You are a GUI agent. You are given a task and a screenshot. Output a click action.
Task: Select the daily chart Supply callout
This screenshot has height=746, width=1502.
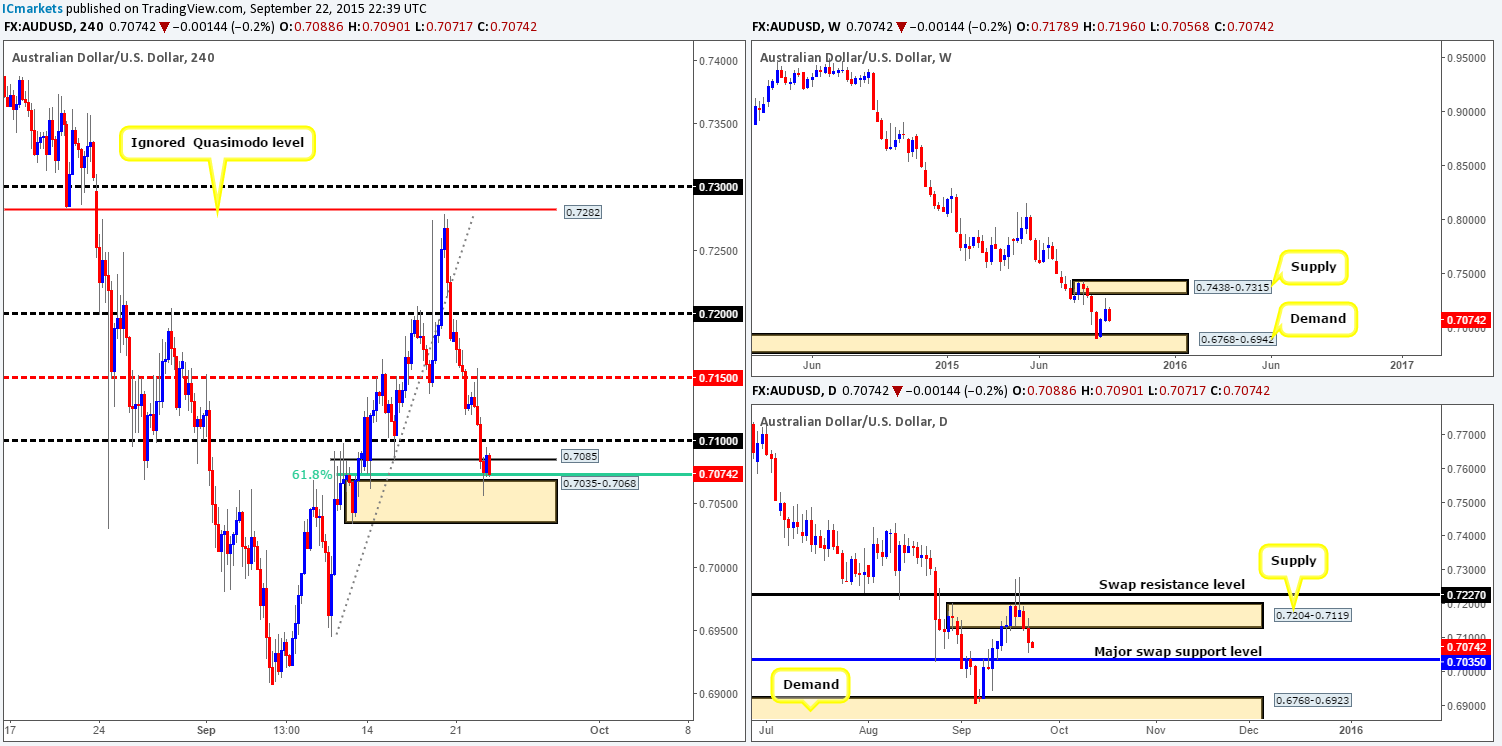pyautogui.click(x=1295, y=561)
